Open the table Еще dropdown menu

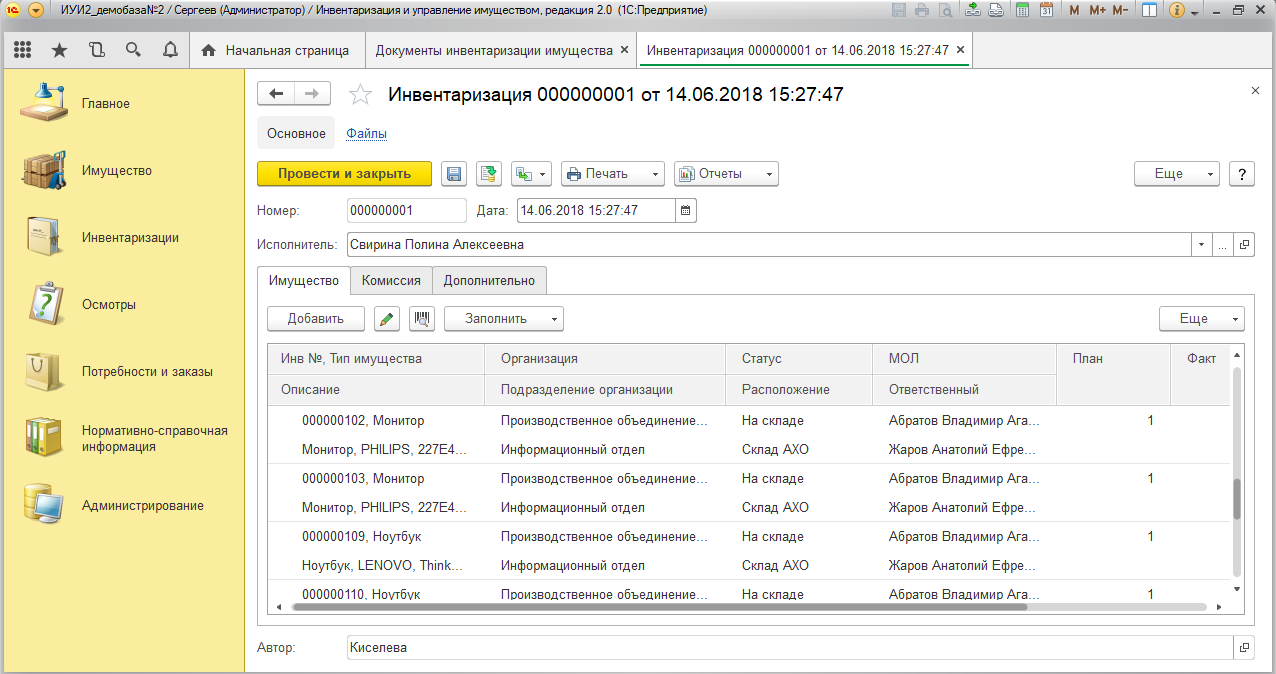coord(1202,319)
